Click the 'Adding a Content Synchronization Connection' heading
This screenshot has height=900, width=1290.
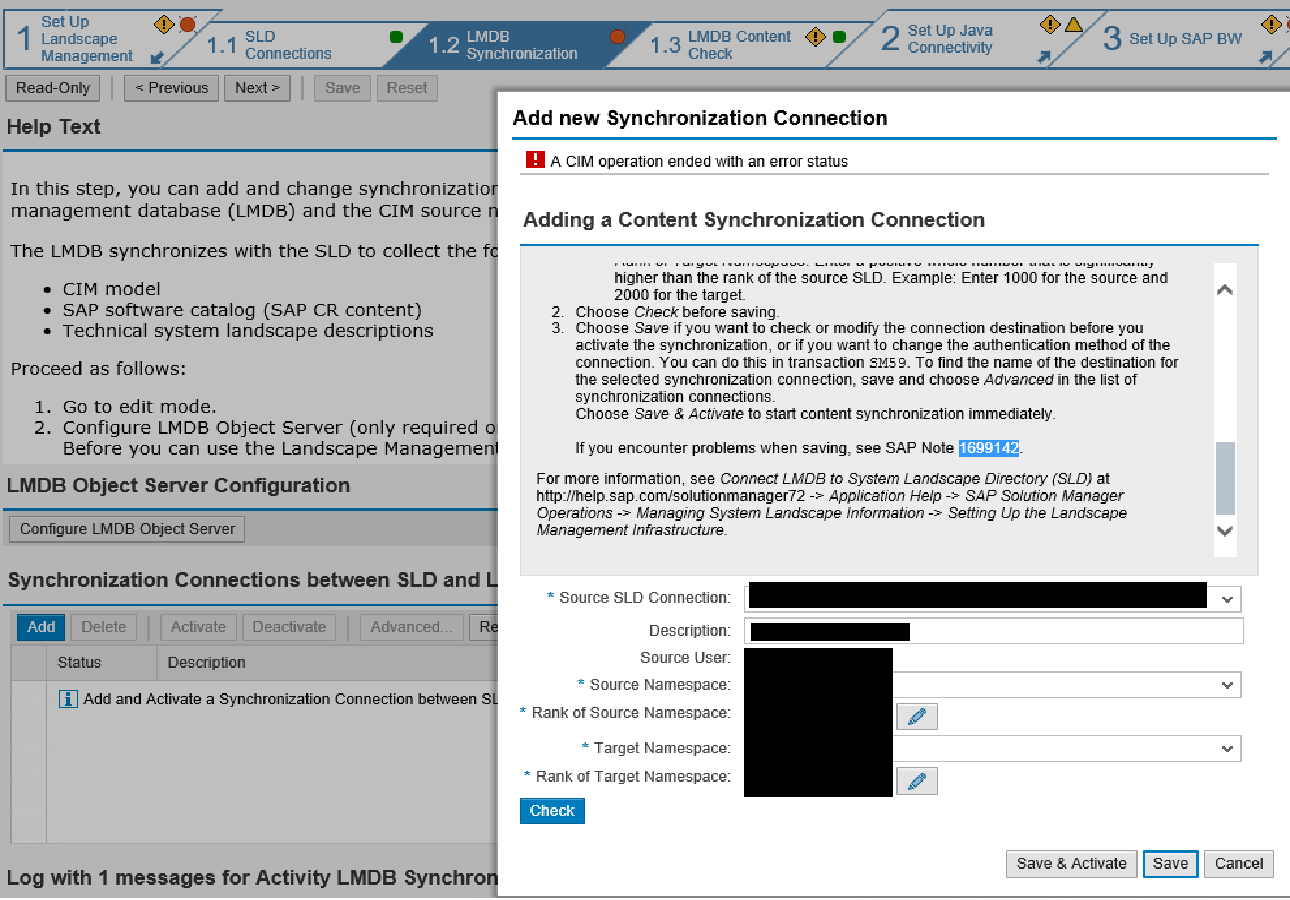coord(754,220)
